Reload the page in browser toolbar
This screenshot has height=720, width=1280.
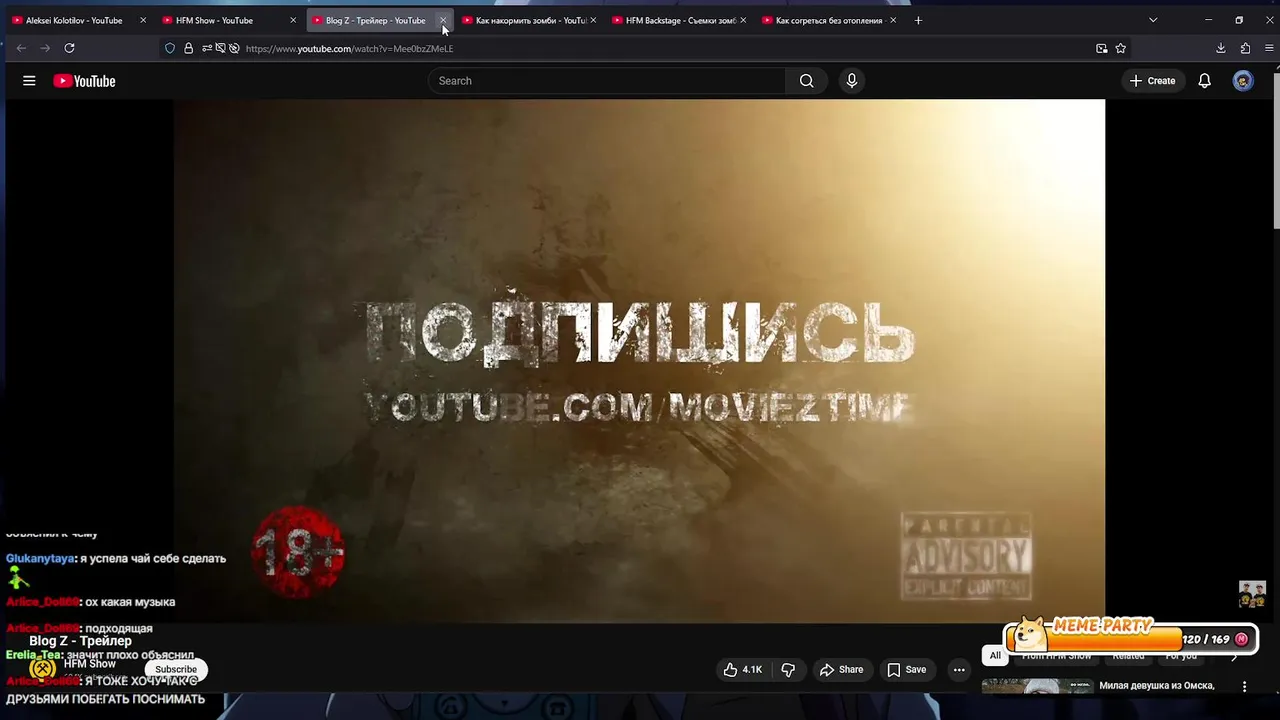coord(69,48)
